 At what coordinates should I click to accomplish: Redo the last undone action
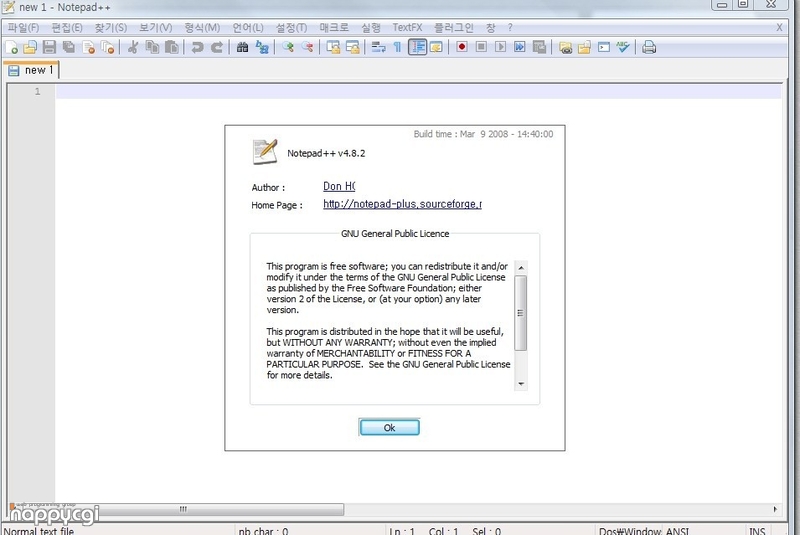(216, 47)
